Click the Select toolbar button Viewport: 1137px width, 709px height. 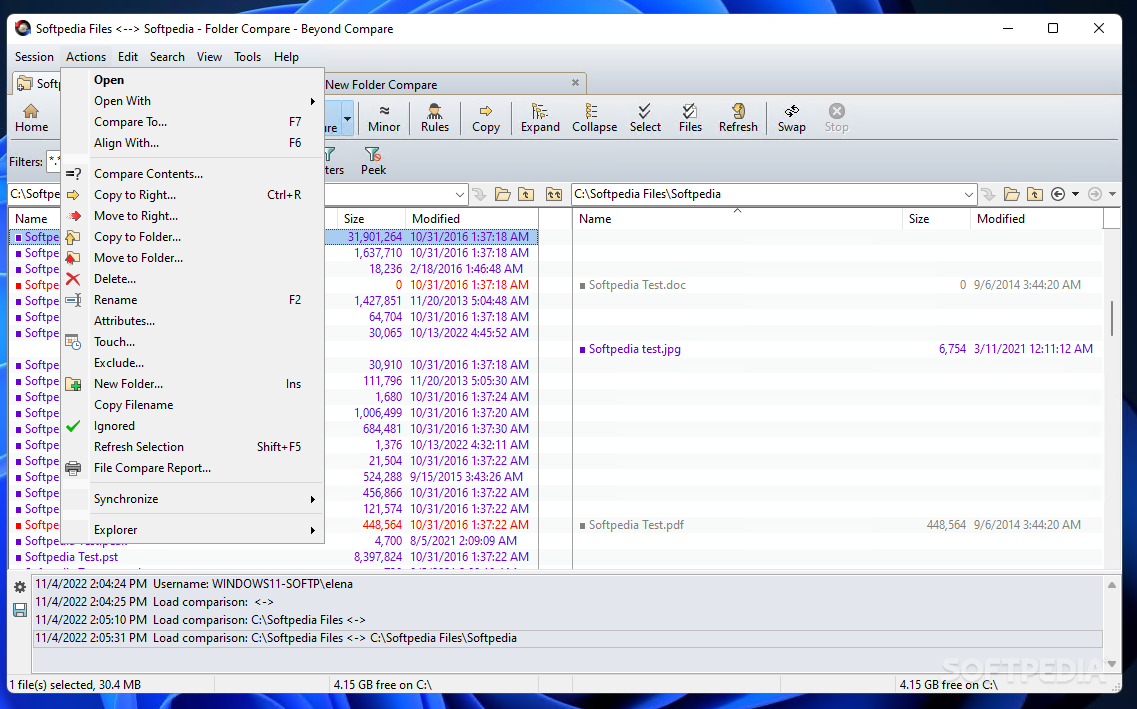645,118
